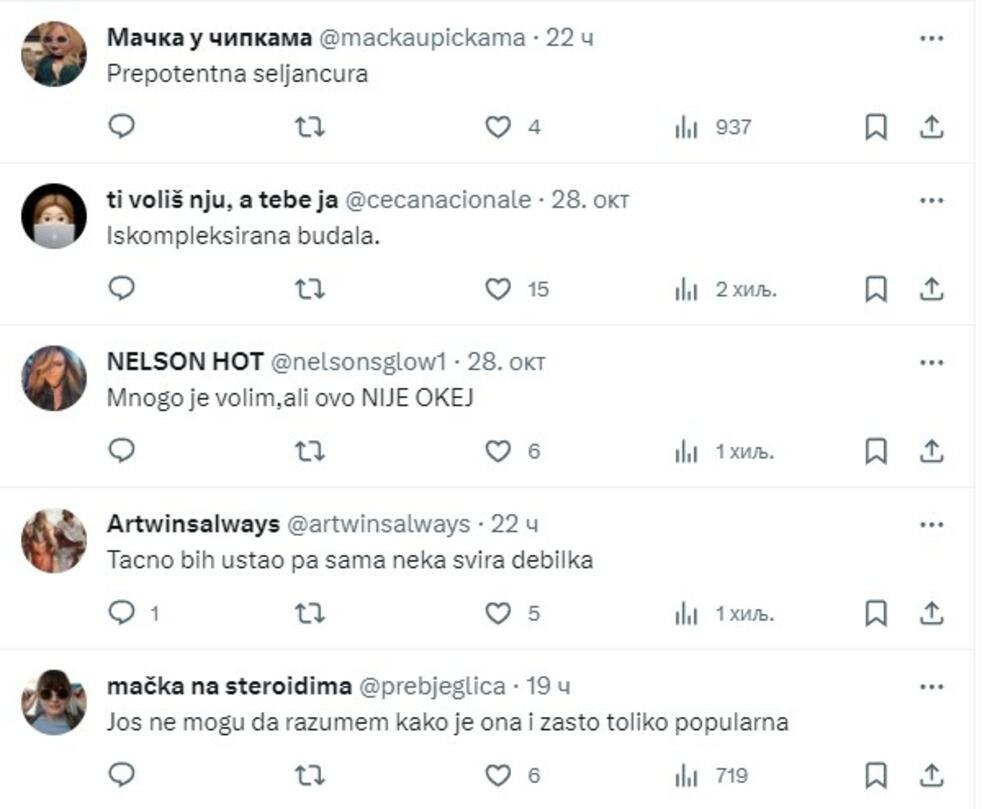Repost the tweet by NELSON HOT
Viewport: 1000px width, 809px height.
coord(310,452)
